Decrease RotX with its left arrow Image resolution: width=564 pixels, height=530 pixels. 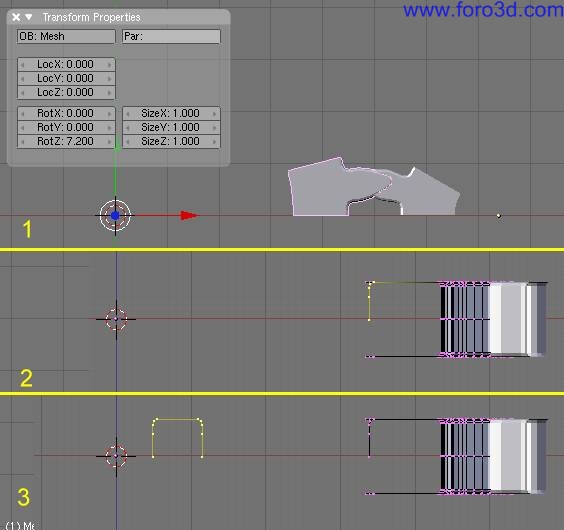point(23,113)
